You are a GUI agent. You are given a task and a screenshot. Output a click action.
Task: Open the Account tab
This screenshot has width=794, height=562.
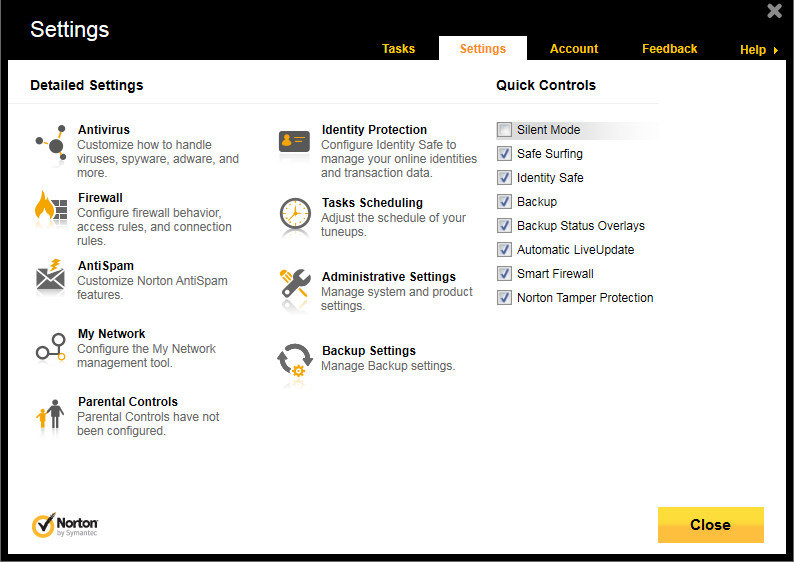574,49
